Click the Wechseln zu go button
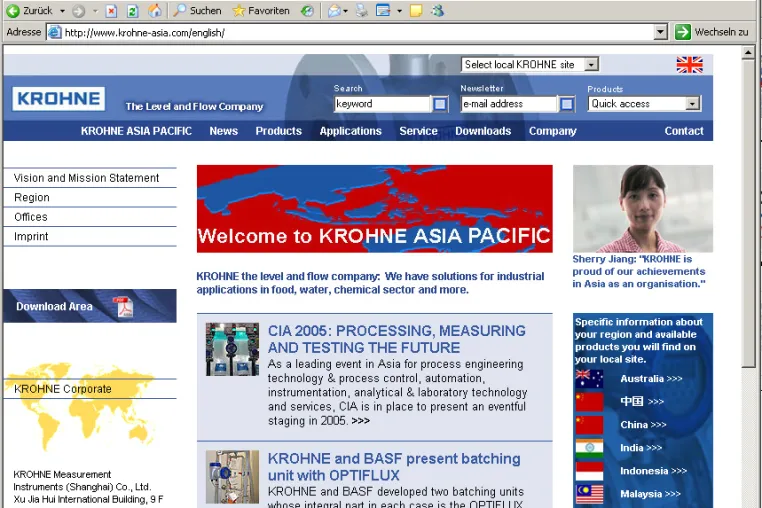The image size is (762, 508). (x=712, y=32)
